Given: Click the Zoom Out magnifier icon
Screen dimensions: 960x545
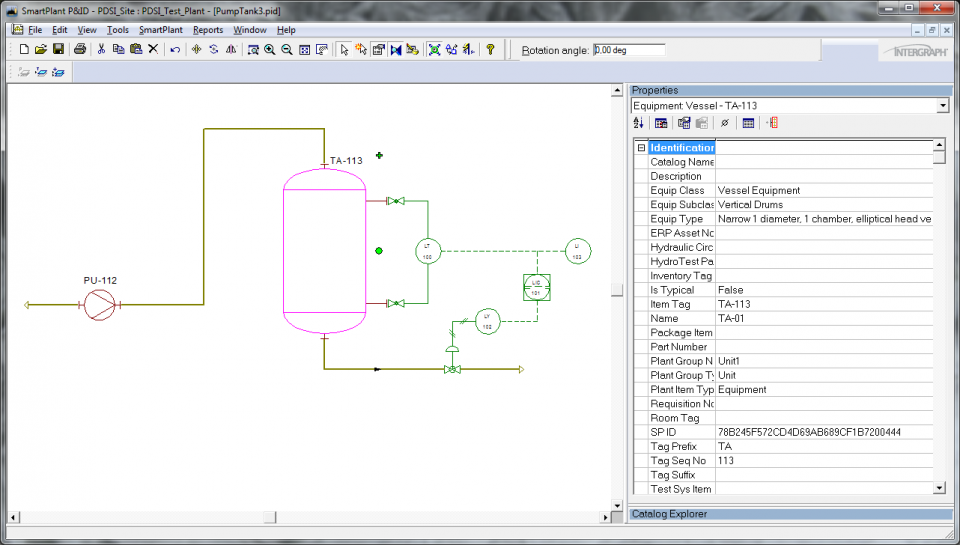Looking at the screenshot, I should 287,49.
